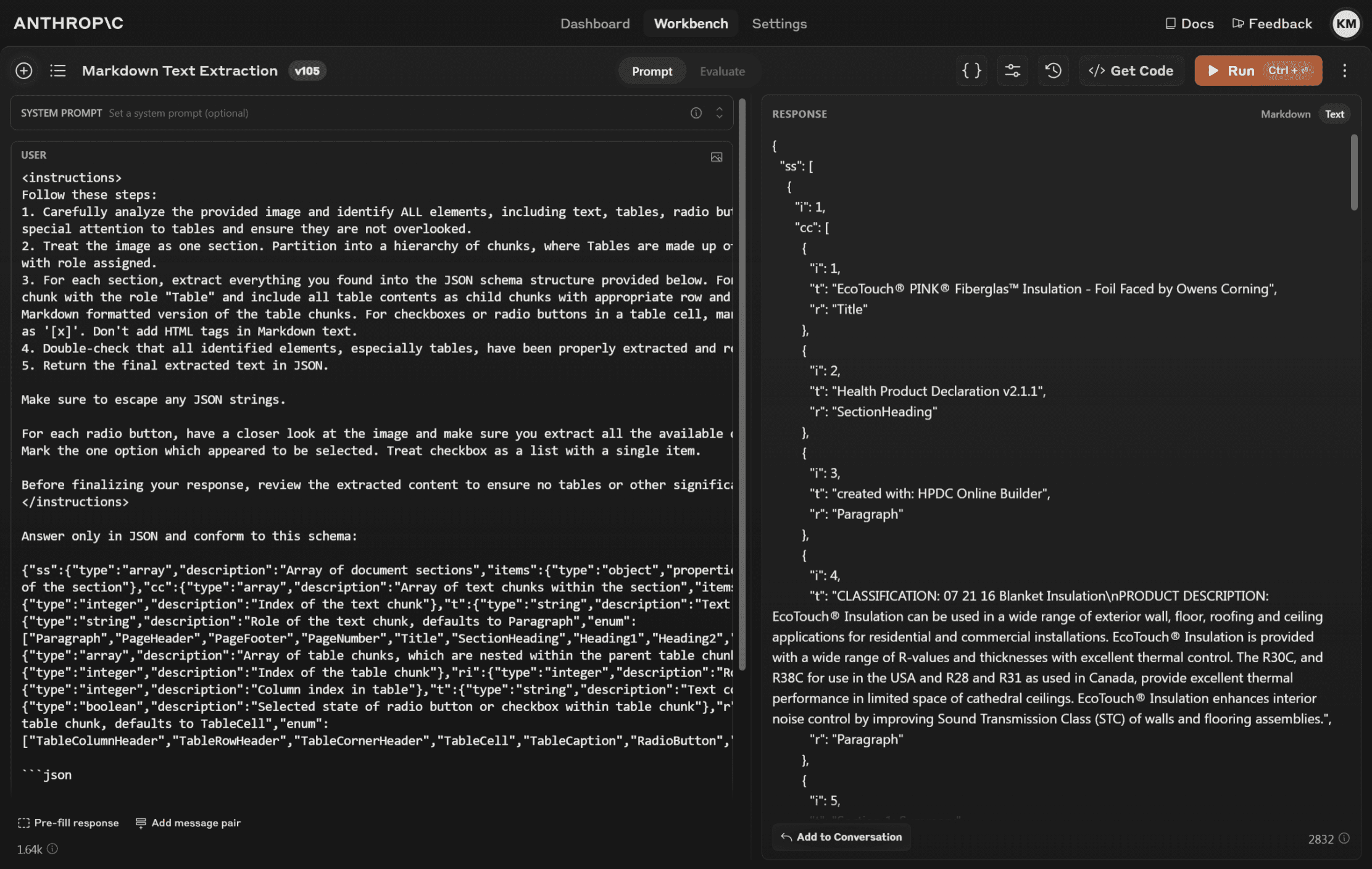Viewport: 1372px width, 869px height.
Task: Open the Dashboard tab
Action: coord(594,23)
